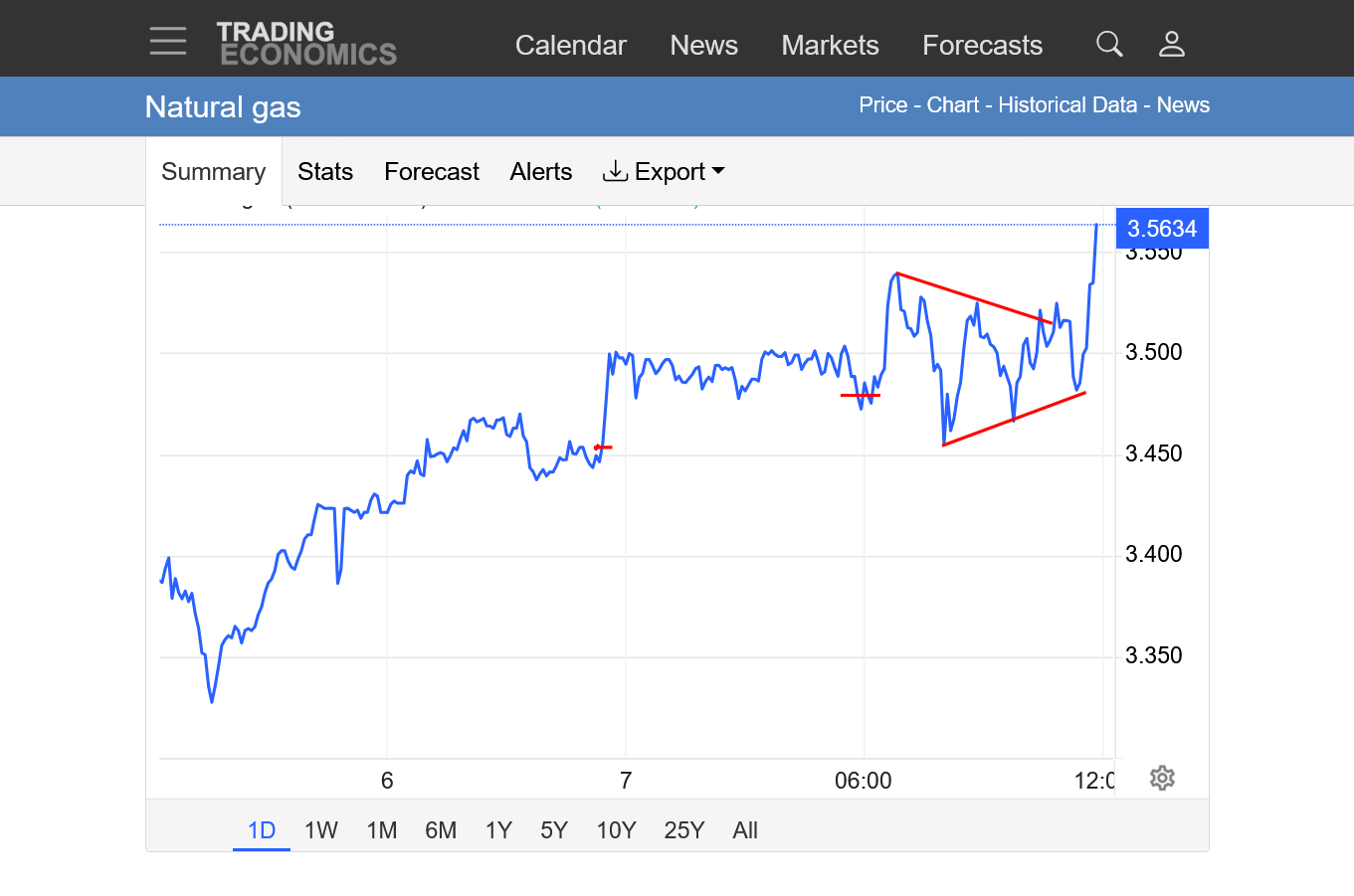Go to the News section
1354x896 pixels.
point(703,46)
